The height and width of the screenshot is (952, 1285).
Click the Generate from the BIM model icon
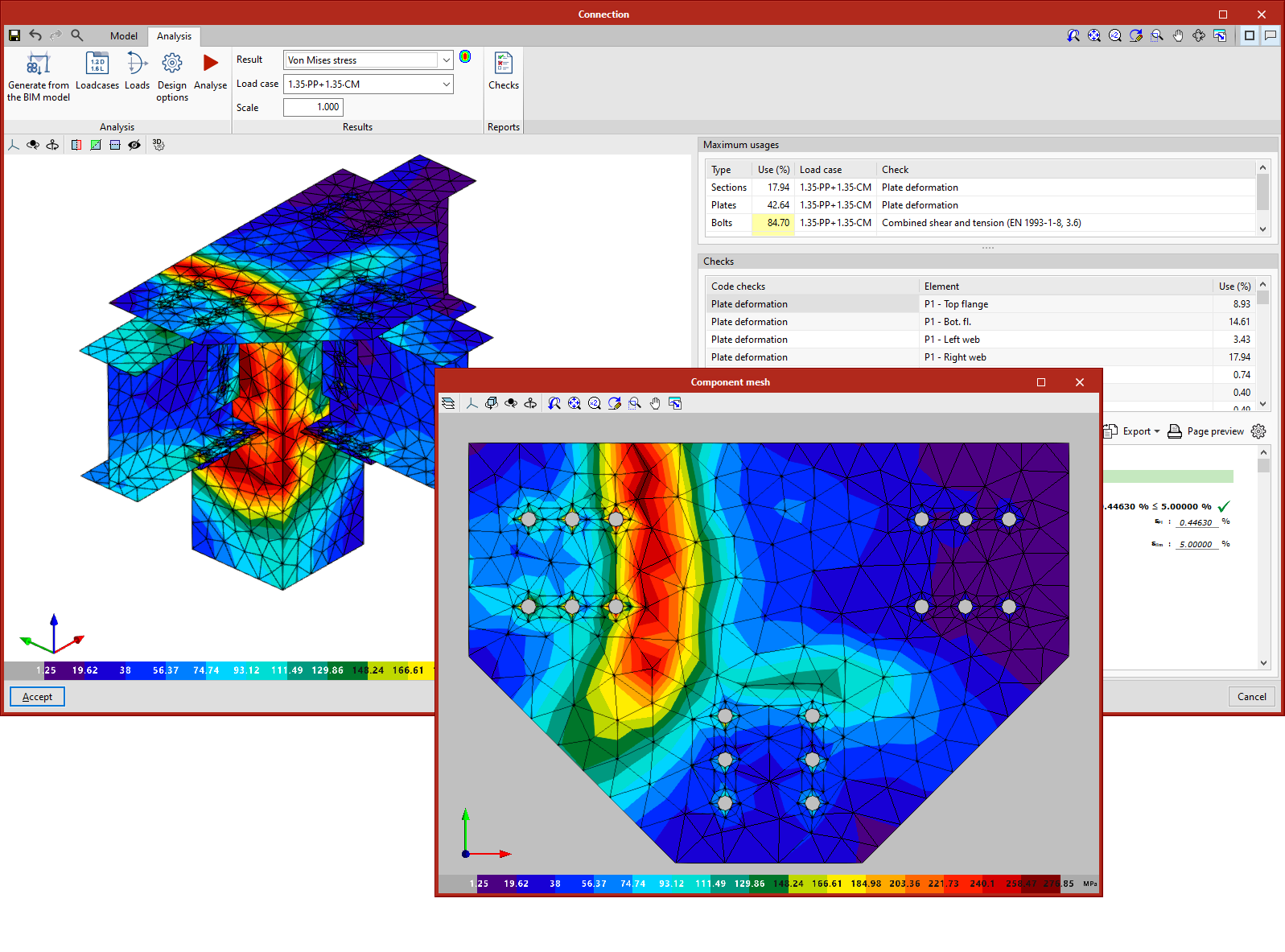(38, 64)
